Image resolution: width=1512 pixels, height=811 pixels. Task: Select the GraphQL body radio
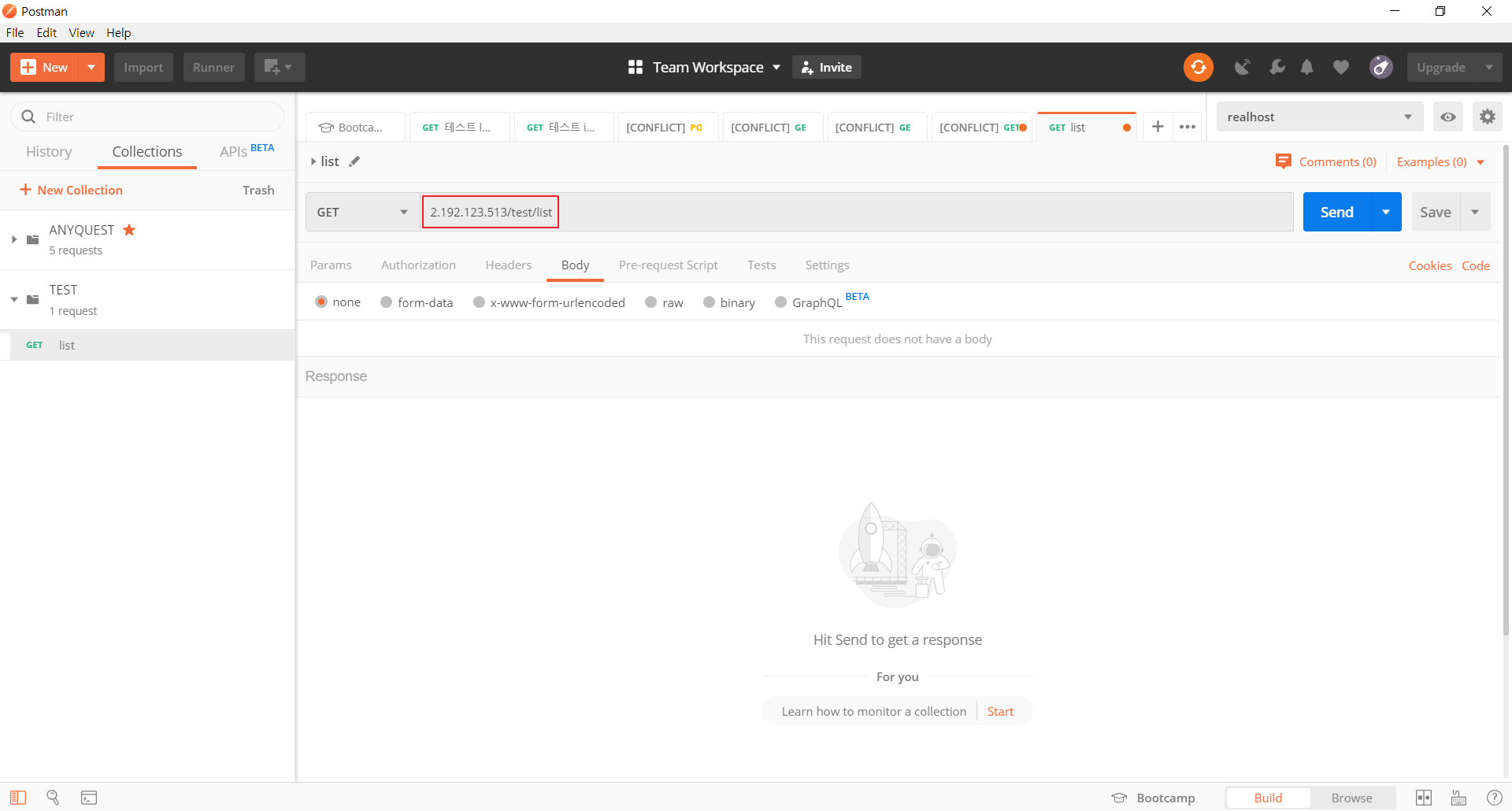click(780, 302)
